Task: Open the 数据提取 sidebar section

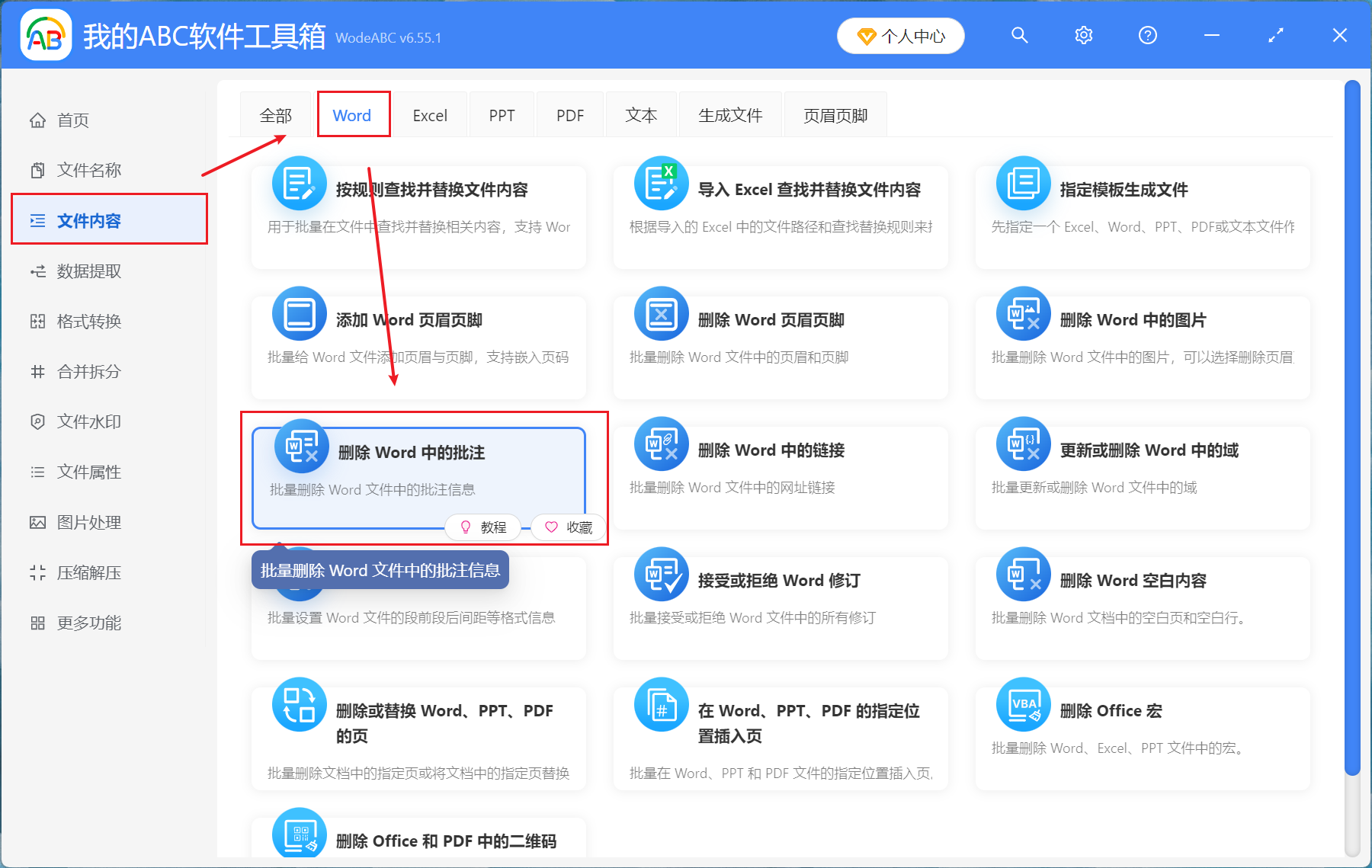Action: 88,271
